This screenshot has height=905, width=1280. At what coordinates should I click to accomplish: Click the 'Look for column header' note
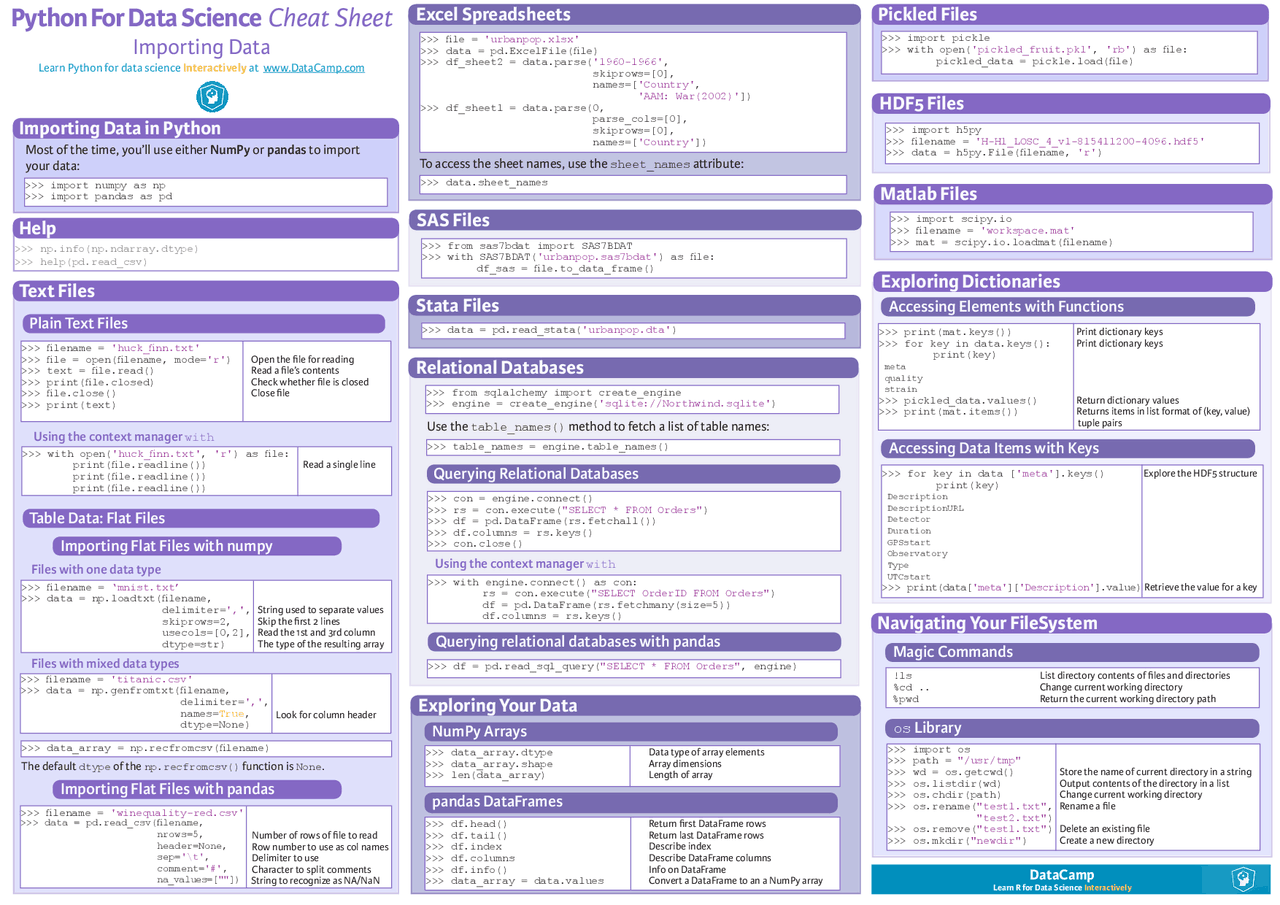(326, 715)
